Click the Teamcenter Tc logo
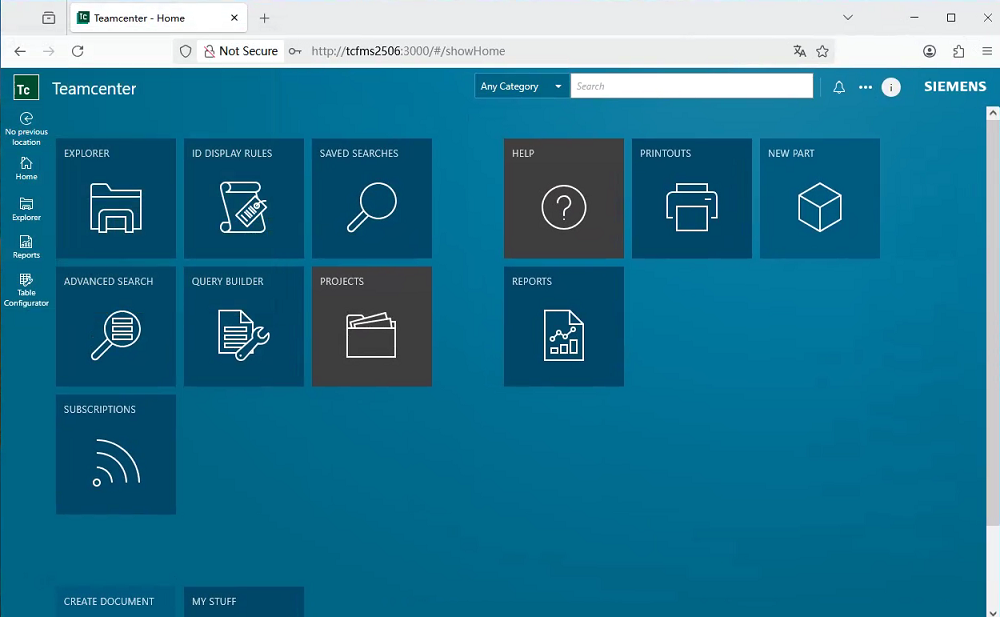This screenshot has width=1000, height=617. (x=26, y=87)
